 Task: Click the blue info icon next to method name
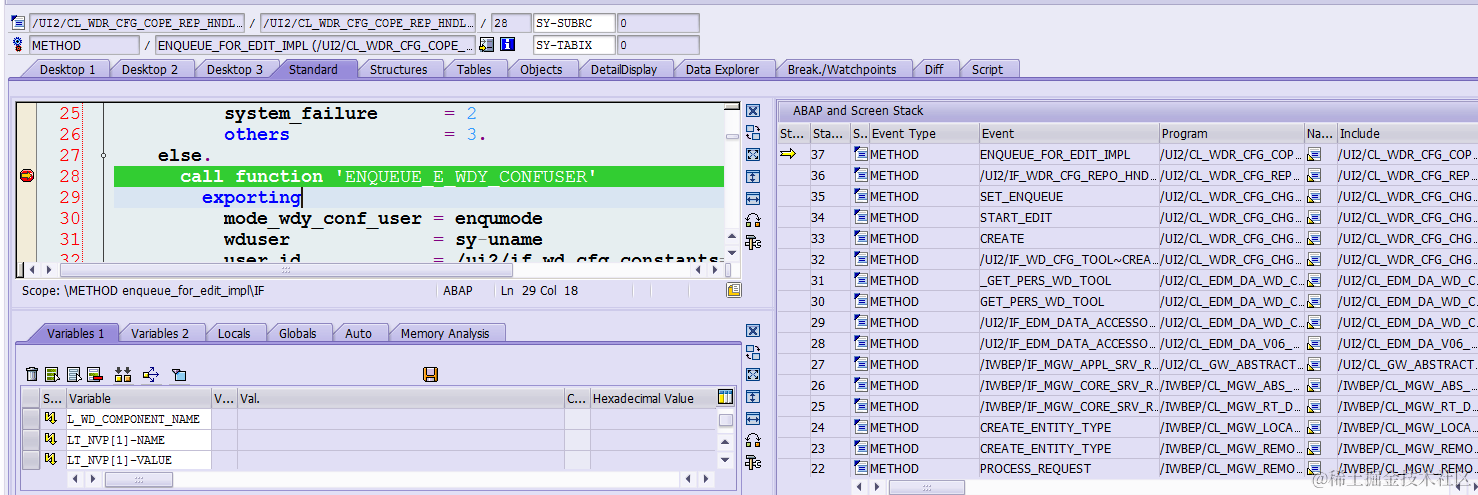[507, 45]
